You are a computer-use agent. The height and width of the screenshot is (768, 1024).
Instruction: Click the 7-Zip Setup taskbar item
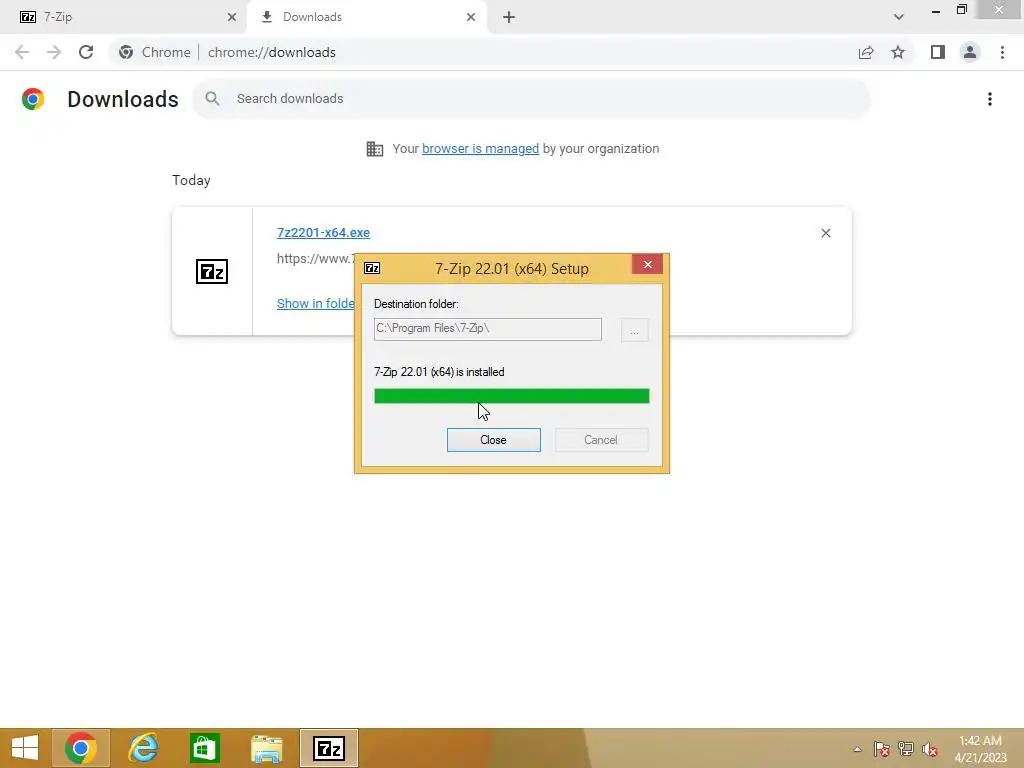(329, 748)
